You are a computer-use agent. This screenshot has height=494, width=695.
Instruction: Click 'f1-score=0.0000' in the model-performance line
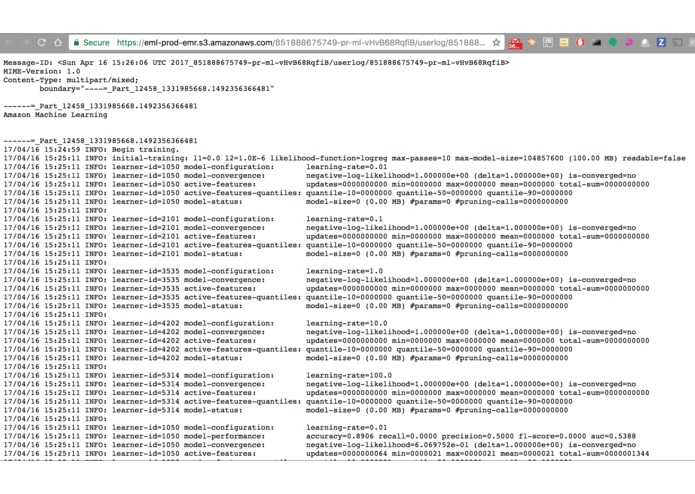(x=552, y=436)
